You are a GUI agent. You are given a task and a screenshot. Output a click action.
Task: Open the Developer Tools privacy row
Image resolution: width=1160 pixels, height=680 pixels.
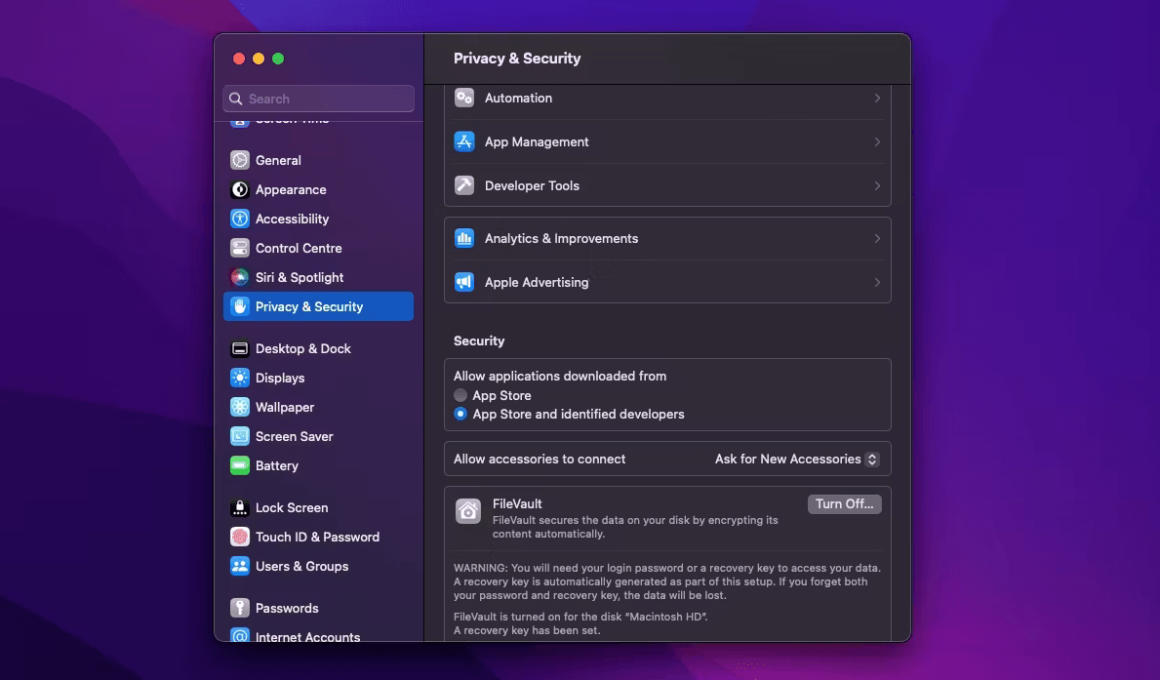pos(667,185)
